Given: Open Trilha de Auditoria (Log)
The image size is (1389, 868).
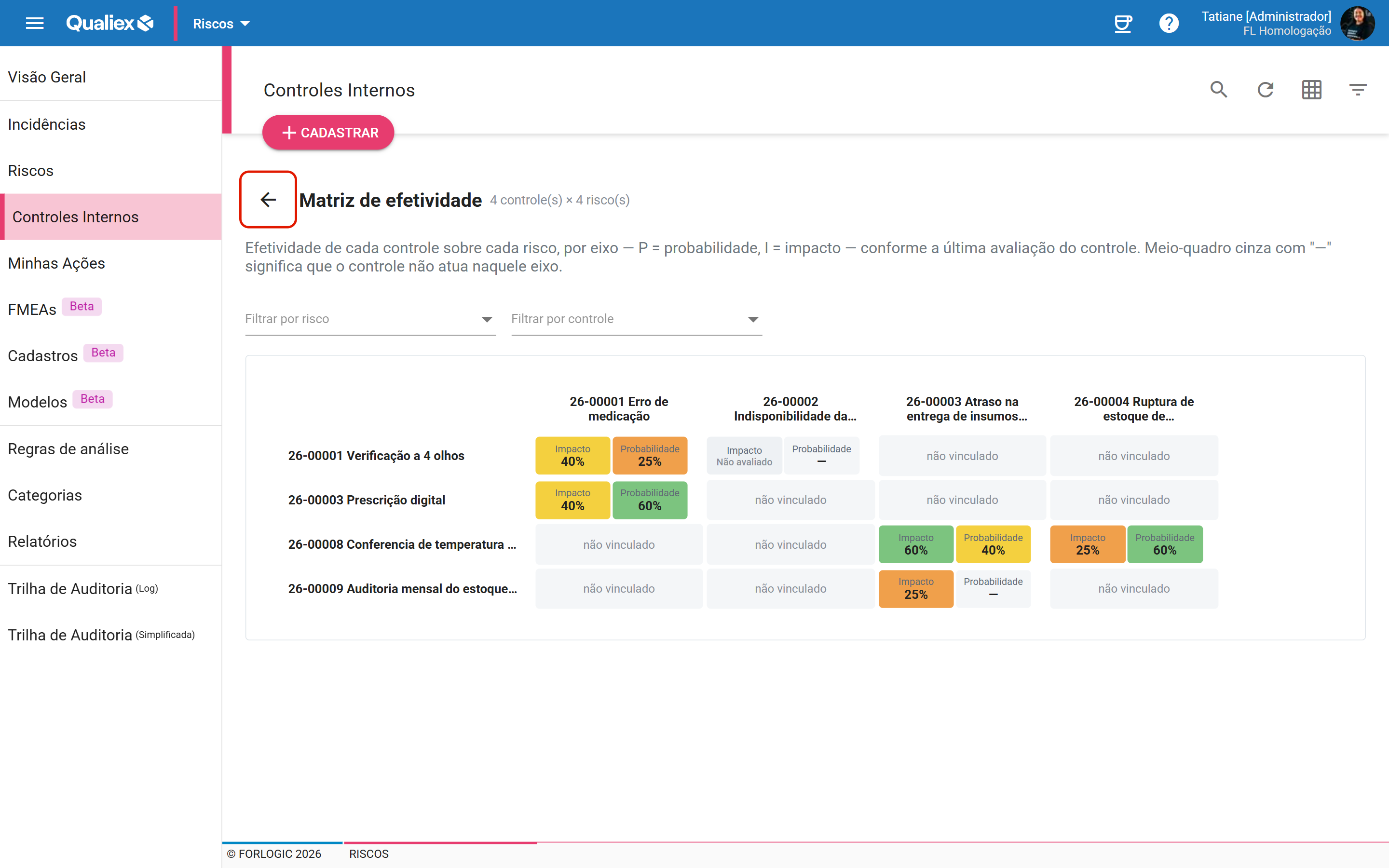Looking at the screenshot, I should point(111,588).
